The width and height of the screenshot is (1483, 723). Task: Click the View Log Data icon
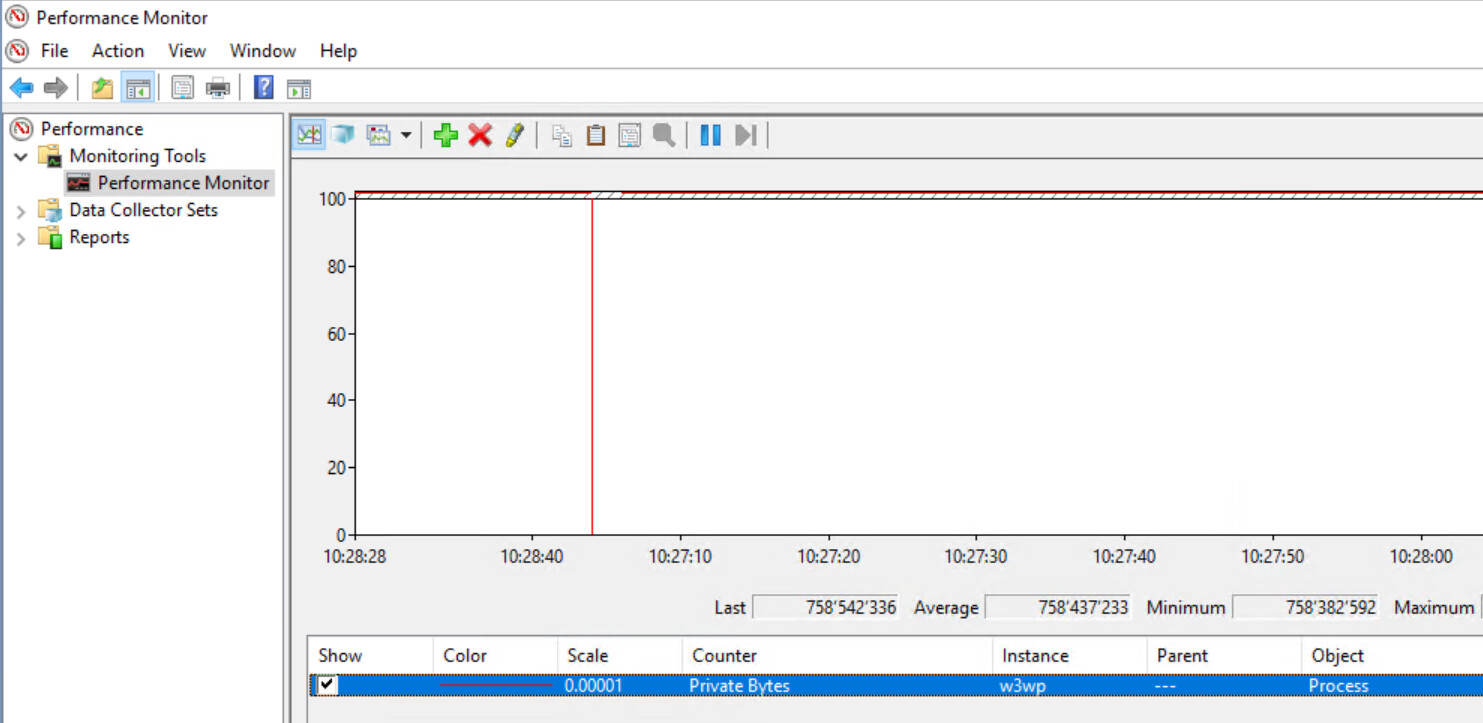(x=343, y=135)
